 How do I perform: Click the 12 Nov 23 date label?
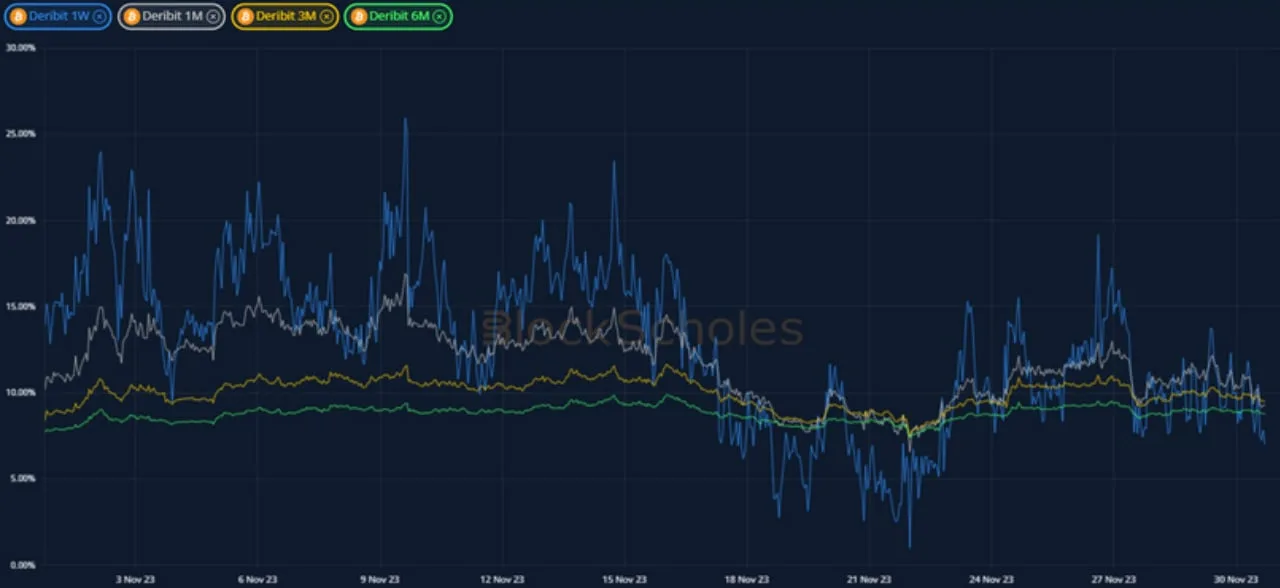pyautogui.click(x=502, y=579)
